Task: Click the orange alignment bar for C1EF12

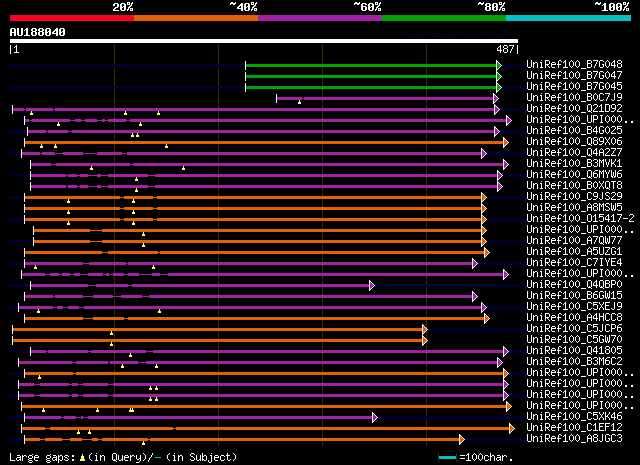Action: click(x=266, y=429)
